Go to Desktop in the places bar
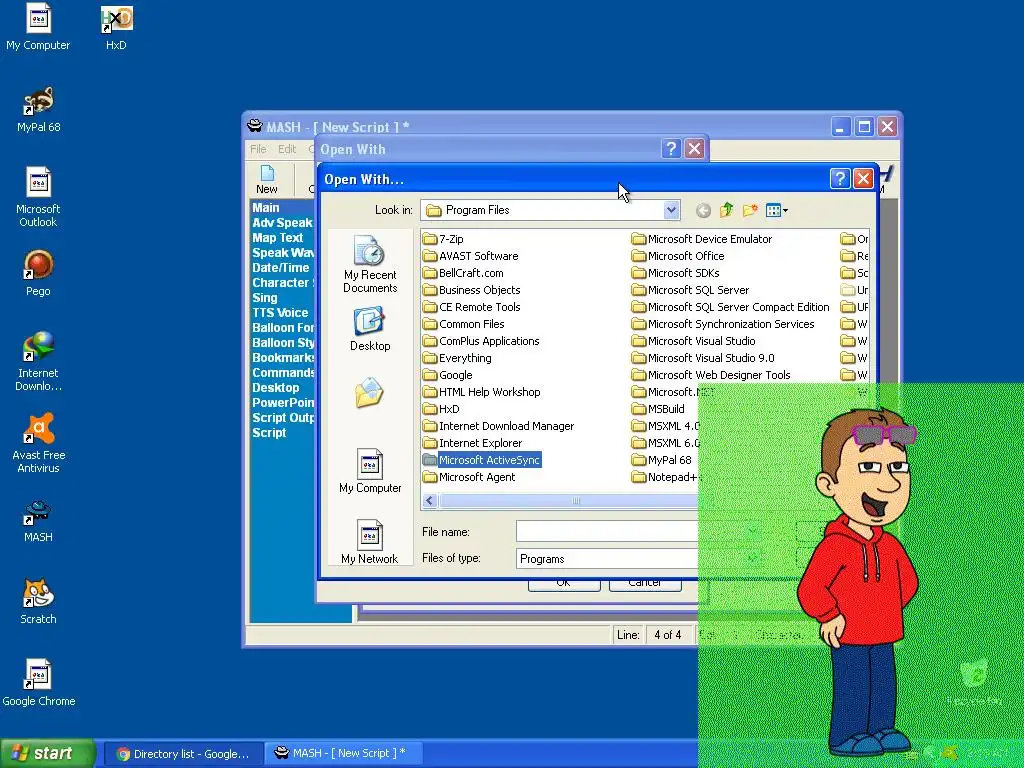The image size is (1024, 768). point(370,330)
